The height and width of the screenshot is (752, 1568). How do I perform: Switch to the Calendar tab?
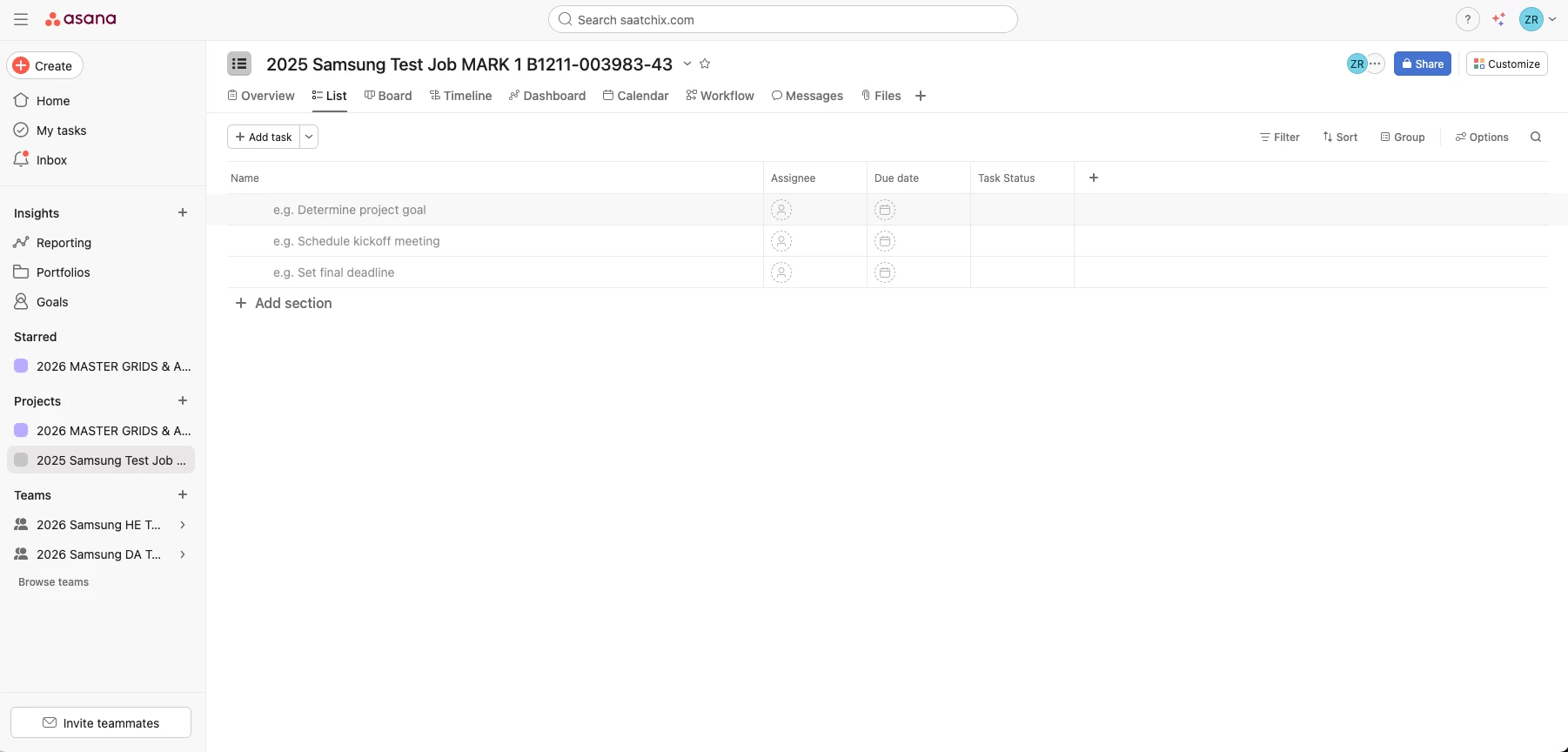[636, 96]
